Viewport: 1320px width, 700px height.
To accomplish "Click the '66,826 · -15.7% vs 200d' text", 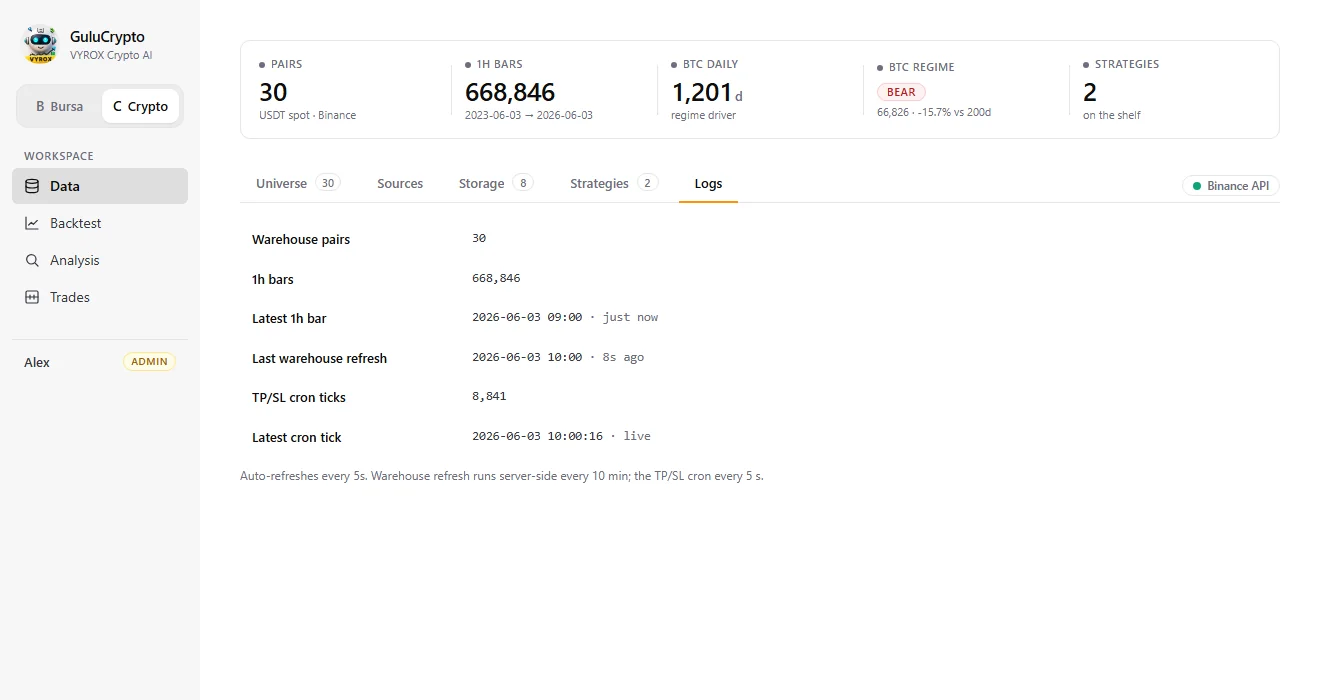I will coord(934,112).
